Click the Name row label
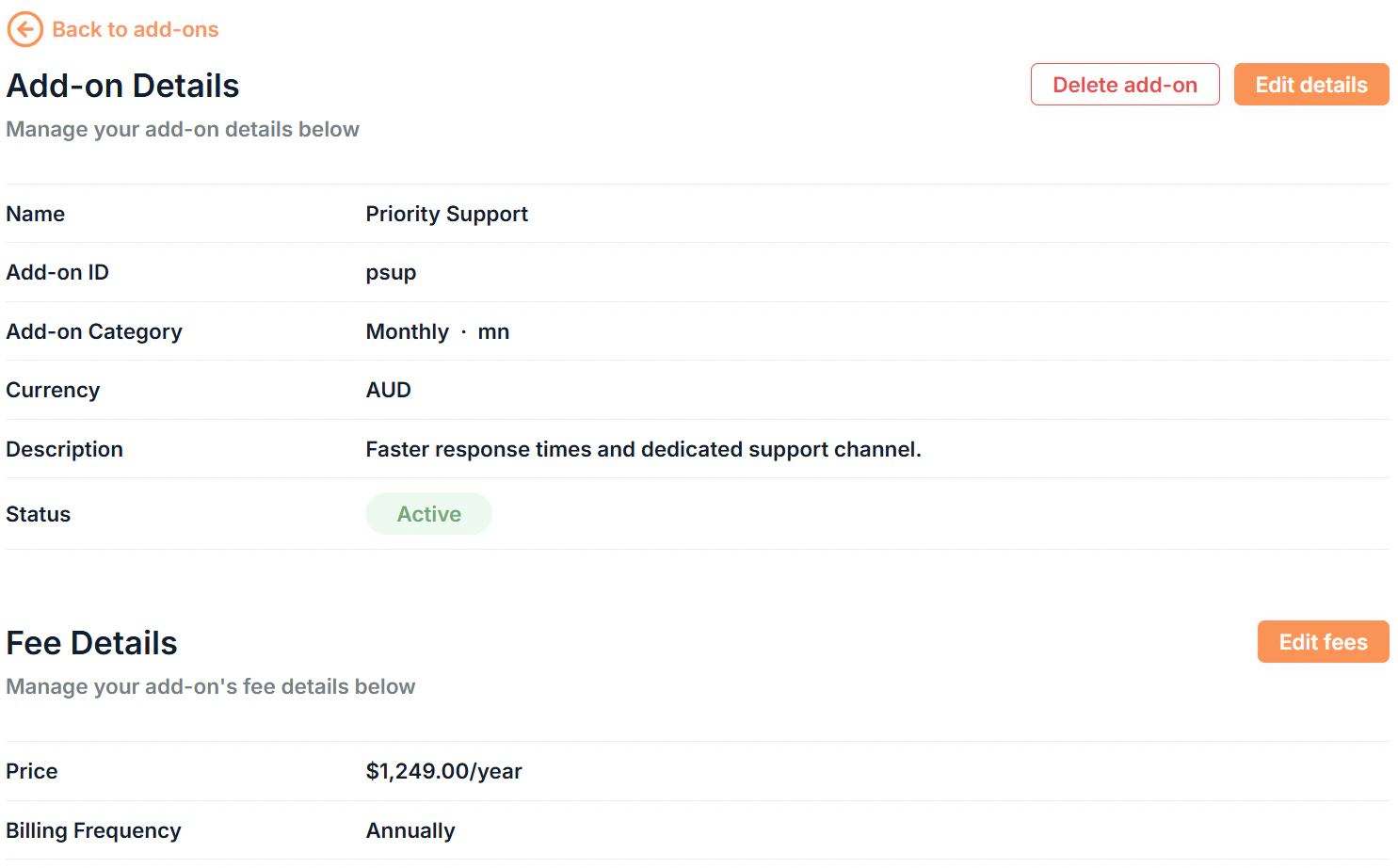Image resolution: width=1398 pixels, height=868 pixels. tap(35, 214)
